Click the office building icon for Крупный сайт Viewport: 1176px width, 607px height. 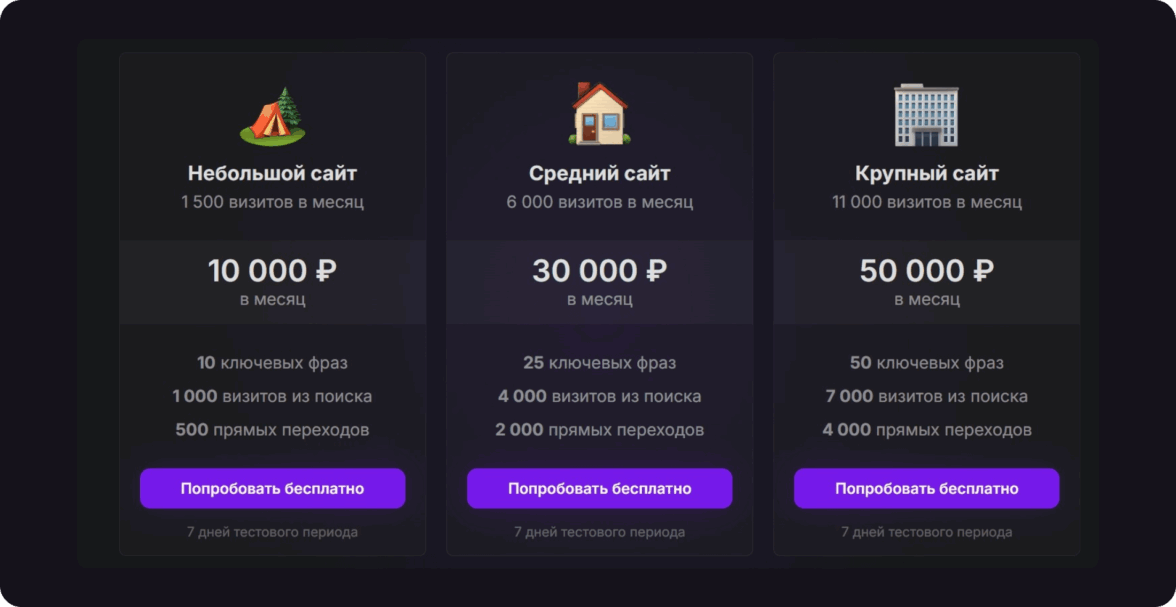(x=926, y=114)
